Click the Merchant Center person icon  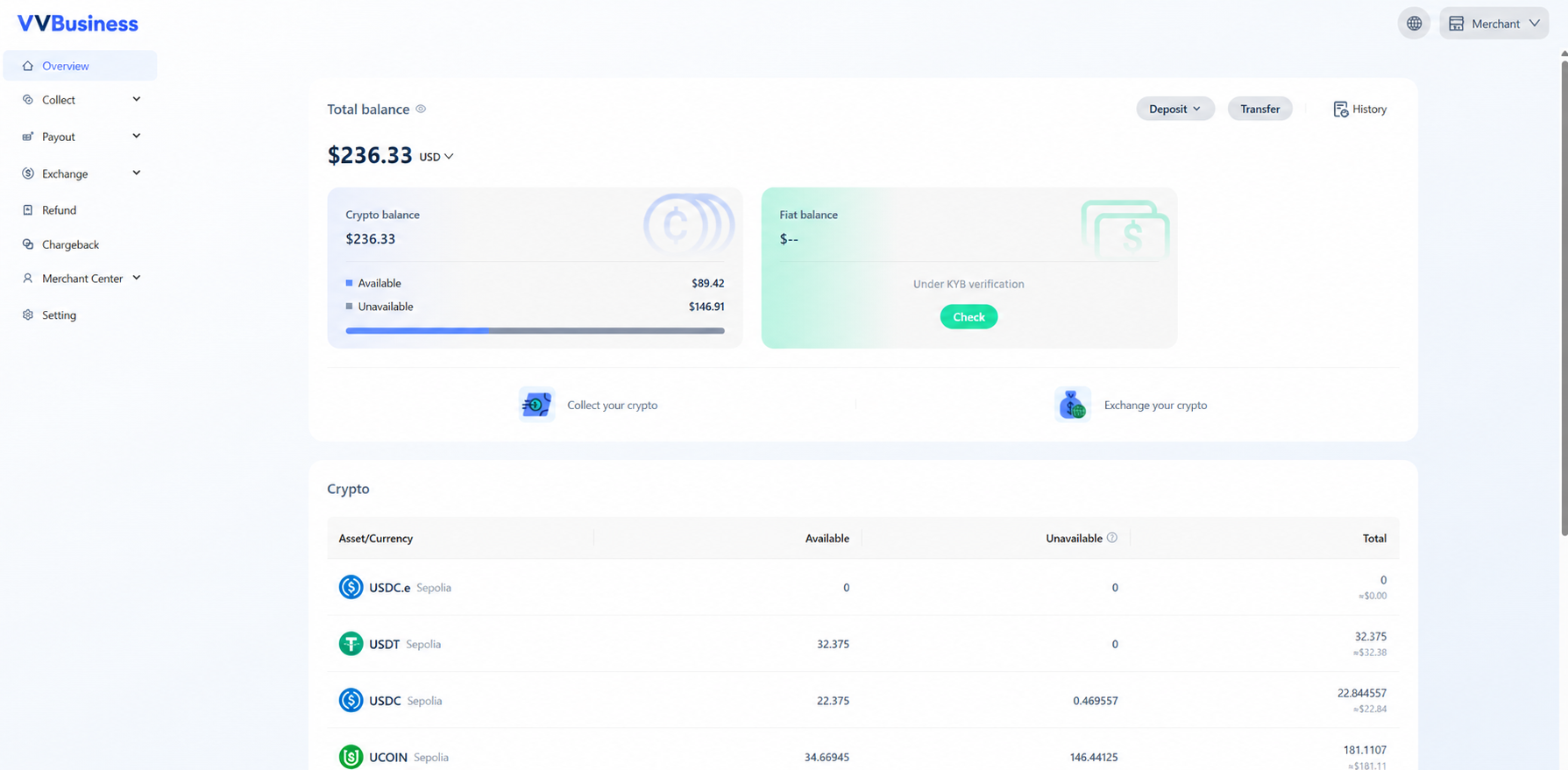[28, 279]
